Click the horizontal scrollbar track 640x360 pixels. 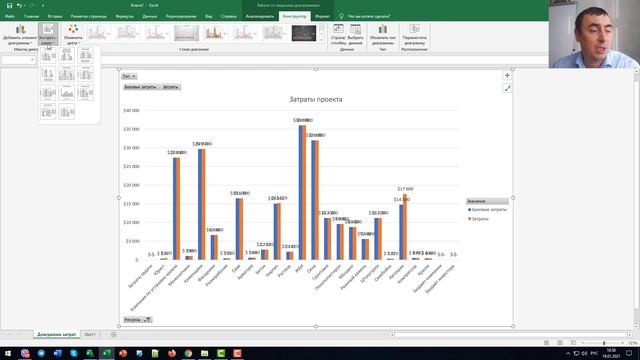(x=511, y=335)
